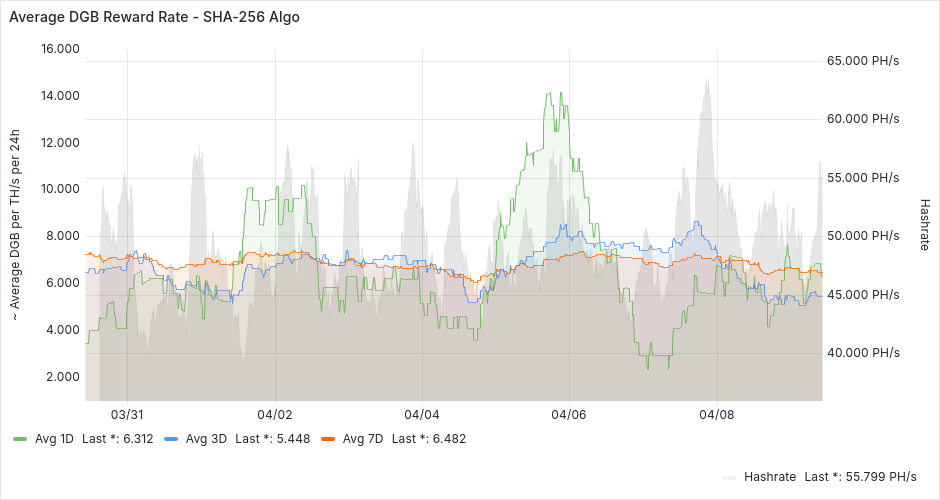Click the green Avg 1D legend color swatch
Screen dimensions: 940x500
[x=20, y=439]
